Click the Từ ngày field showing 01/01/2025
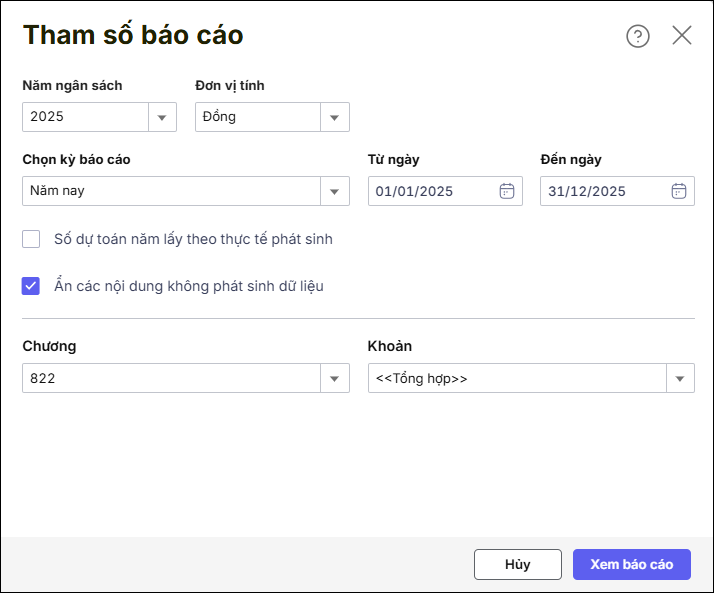714x593 pixels. 432,191
